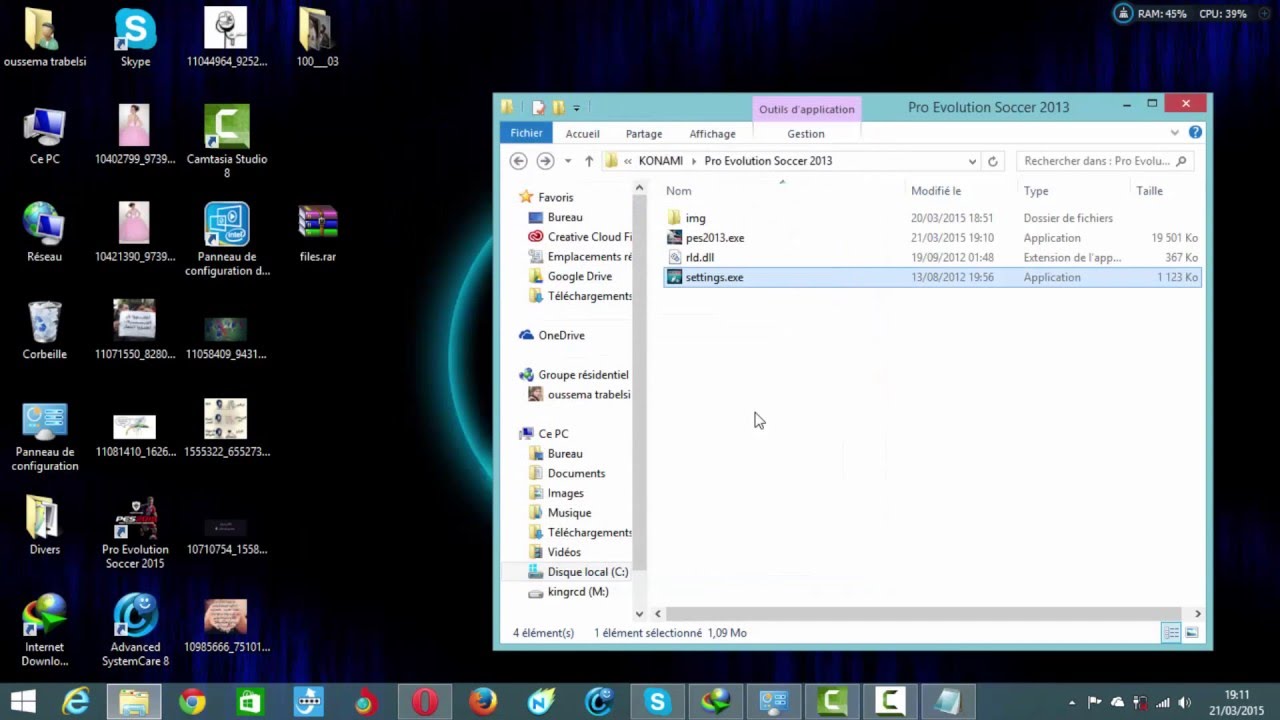Open the Camtasia Studio 8 desktop shortcut
The image size is (1280, 720).
point(227,141)
